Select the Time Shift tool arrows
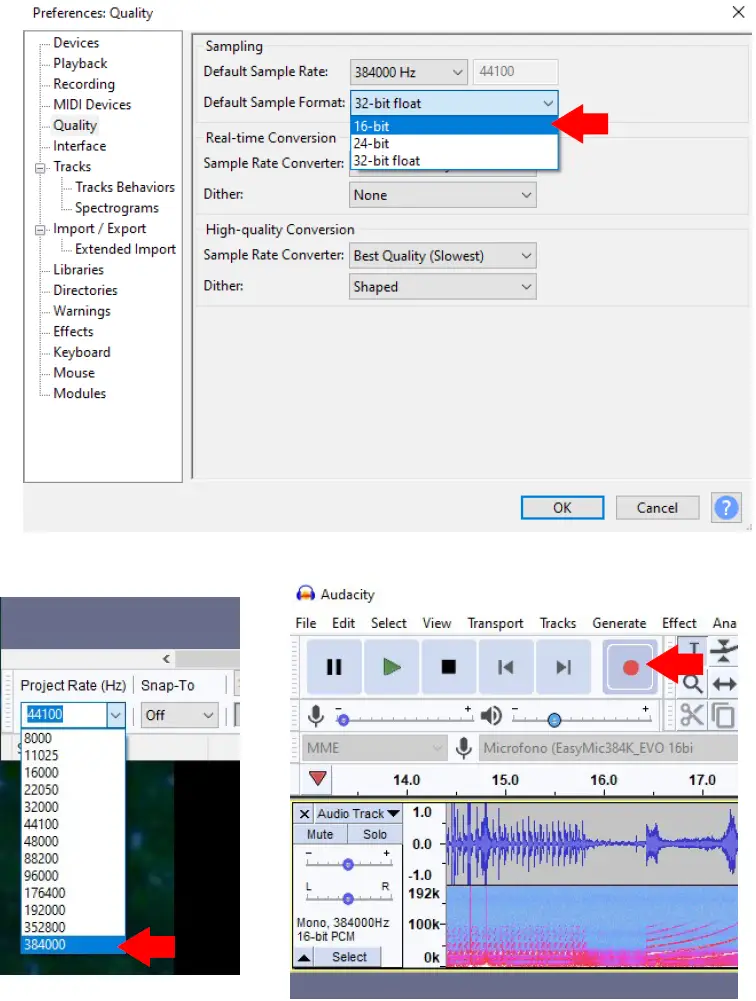This screenshot has width=756, height=1001. [x=724, y=684]
